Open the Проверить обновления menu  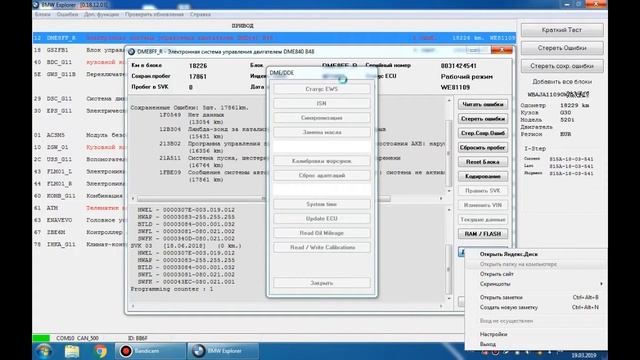click(x=154, y=14)
